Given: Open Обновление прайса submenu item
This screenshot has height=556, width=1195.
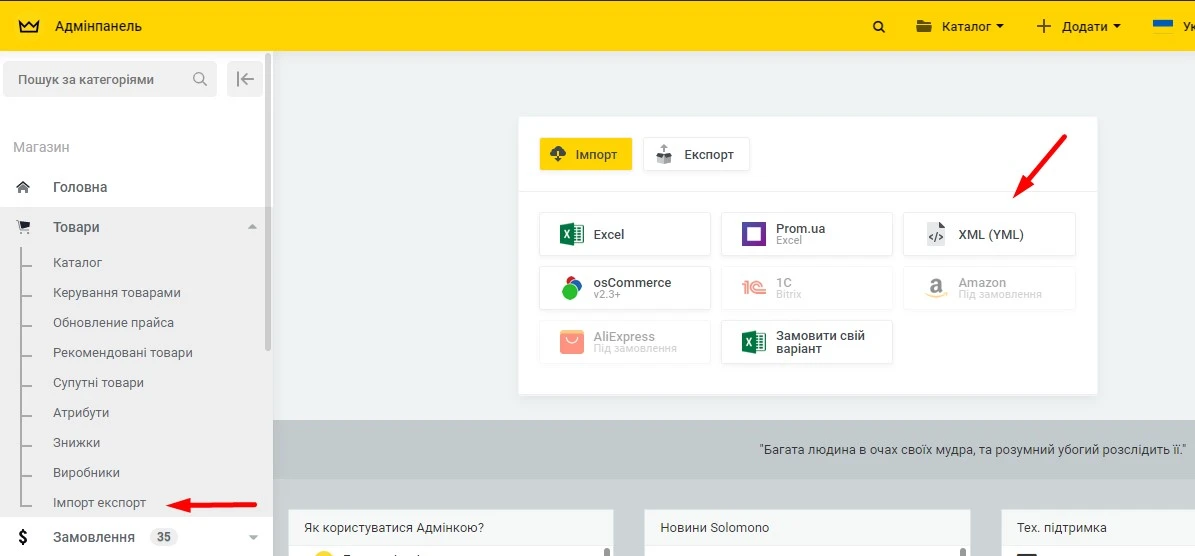Looking at the screenshot, I should [114, 323].
